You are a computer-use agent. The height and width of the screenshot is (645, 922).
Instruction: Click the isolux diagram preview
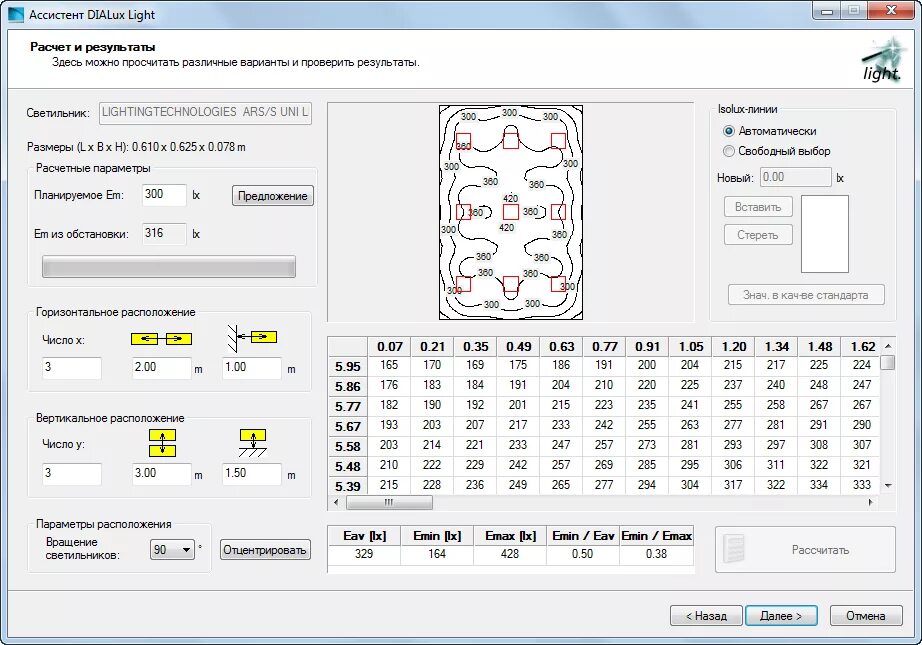[511, 213]
